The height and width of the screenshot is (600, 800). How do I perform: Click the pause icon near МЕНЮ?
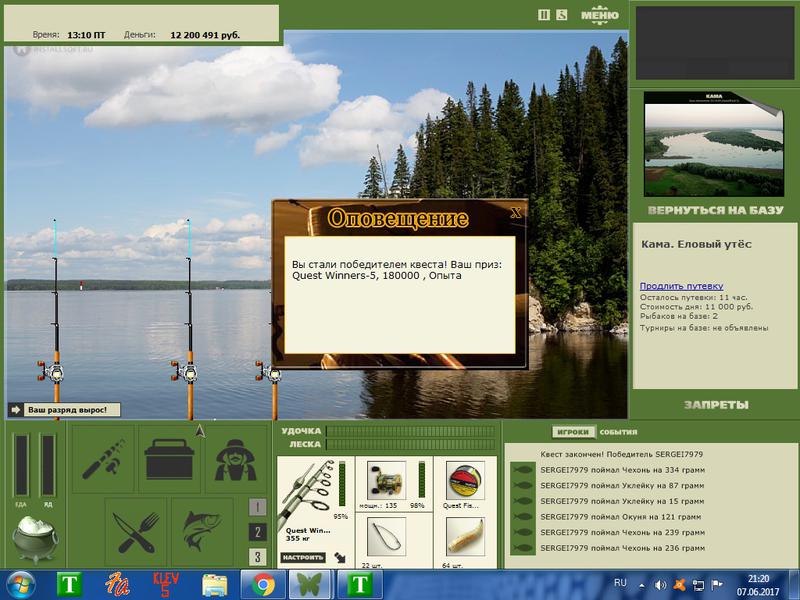[544, 15]
